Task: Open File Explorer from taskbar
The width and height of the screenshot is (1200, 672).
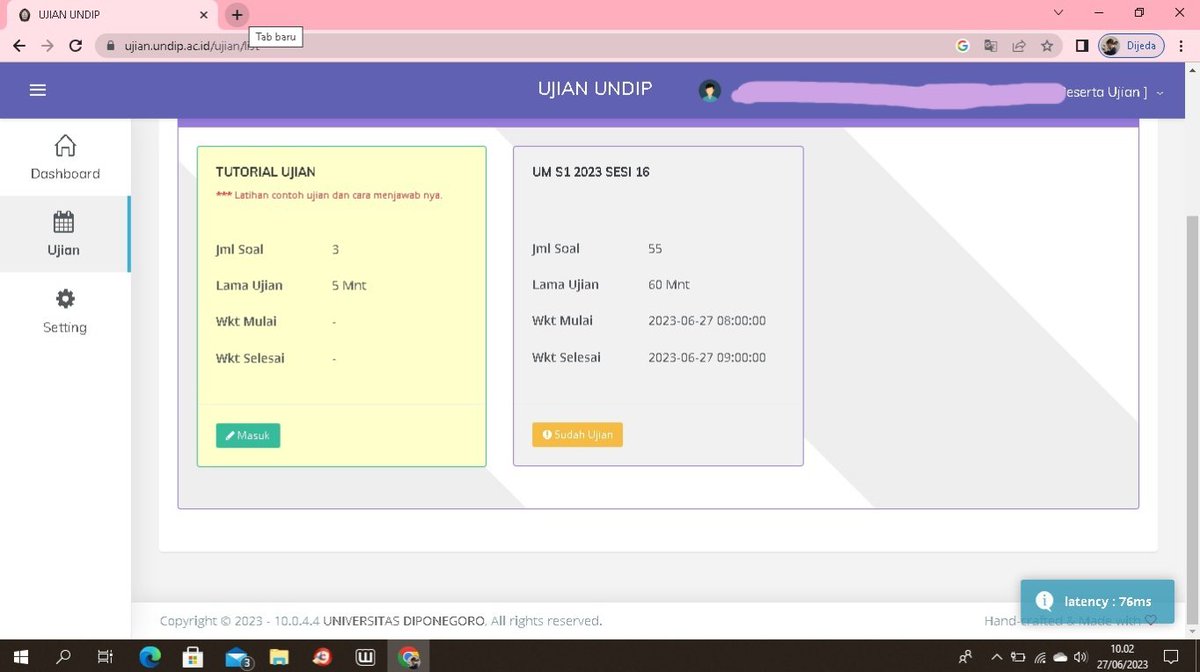Action: point(280,657)
